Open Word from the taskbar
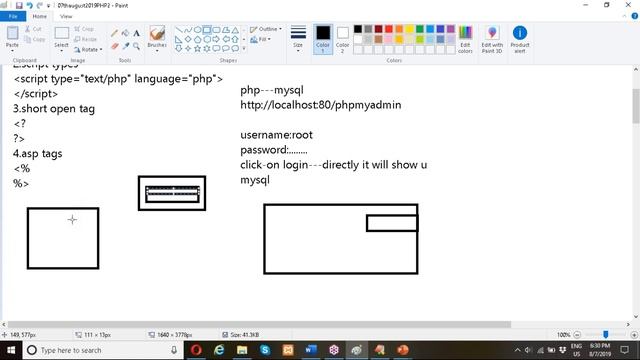Image resolution: width=640 pixels, height=360 pixels. point(311,350)
